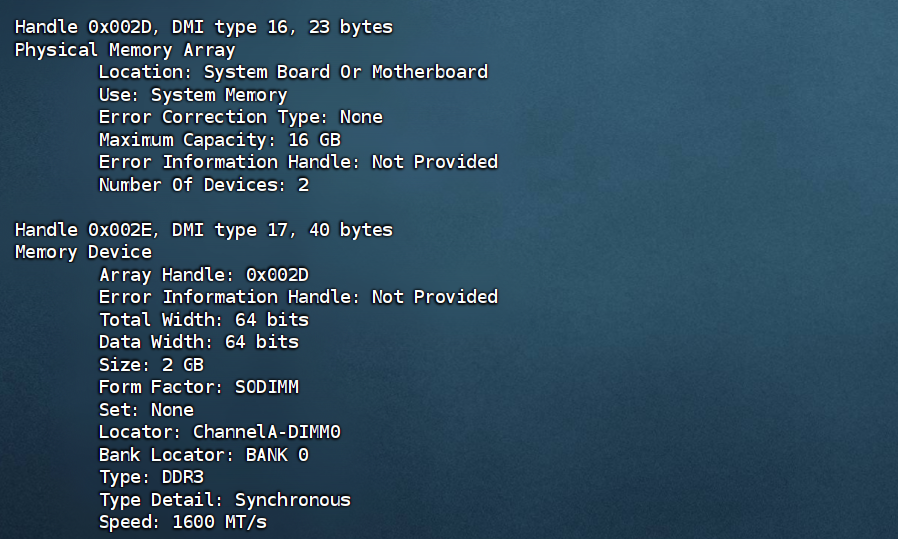
Task: Click the 'Total Width: 64 bits' line
Action: tap(204, 320)
